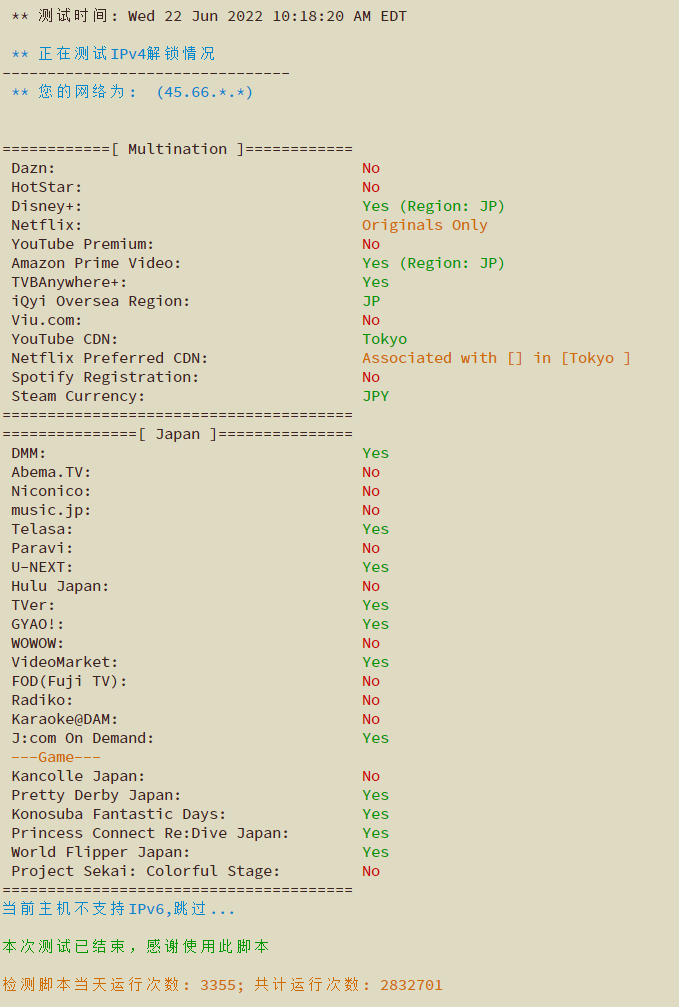Click the Netflix Preferred CDN result text
This screenshot has width=679, height=1007.
[496, 358]
